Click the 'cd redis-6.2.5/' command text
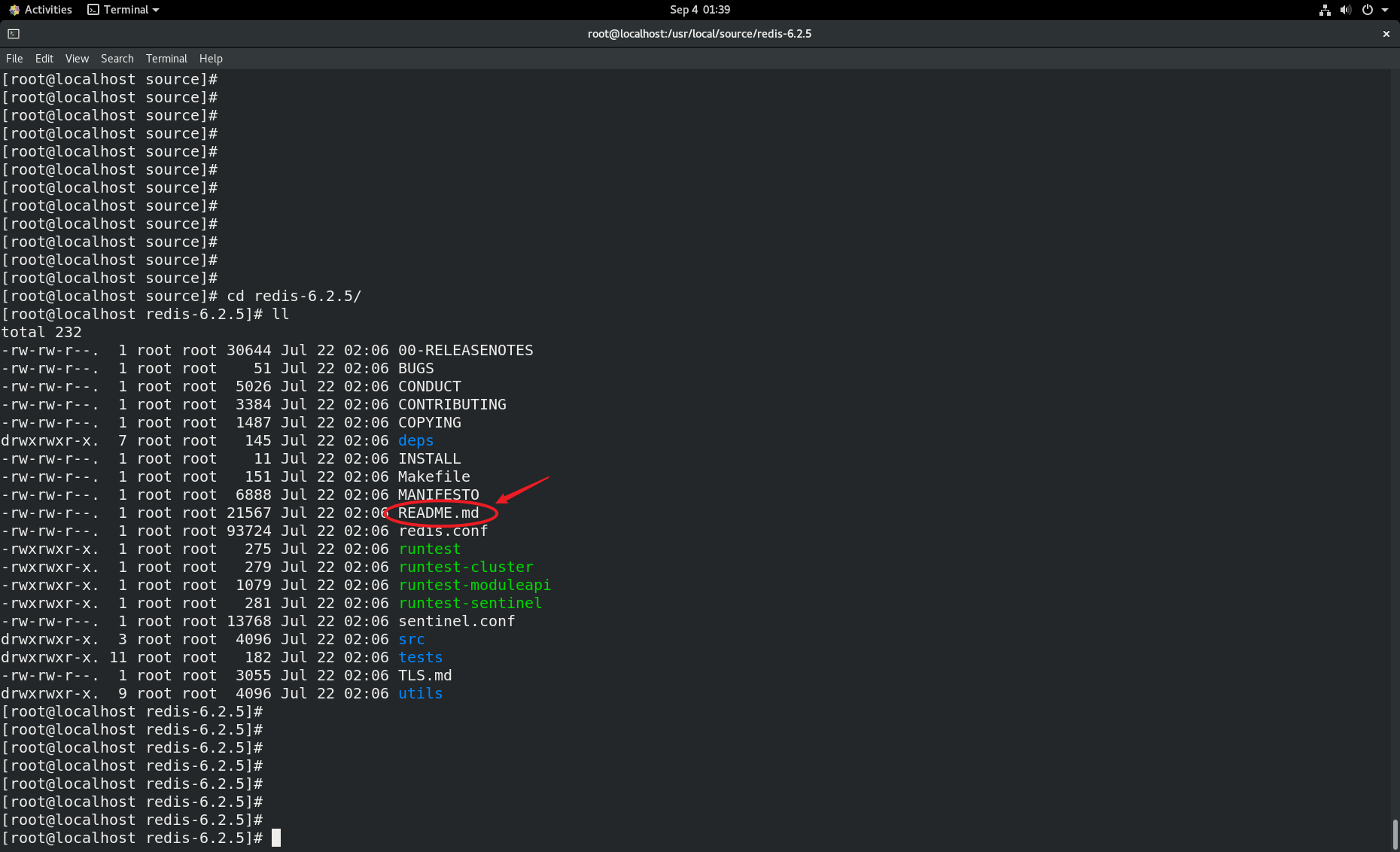Screen dimensions: 1400x852 294,296
